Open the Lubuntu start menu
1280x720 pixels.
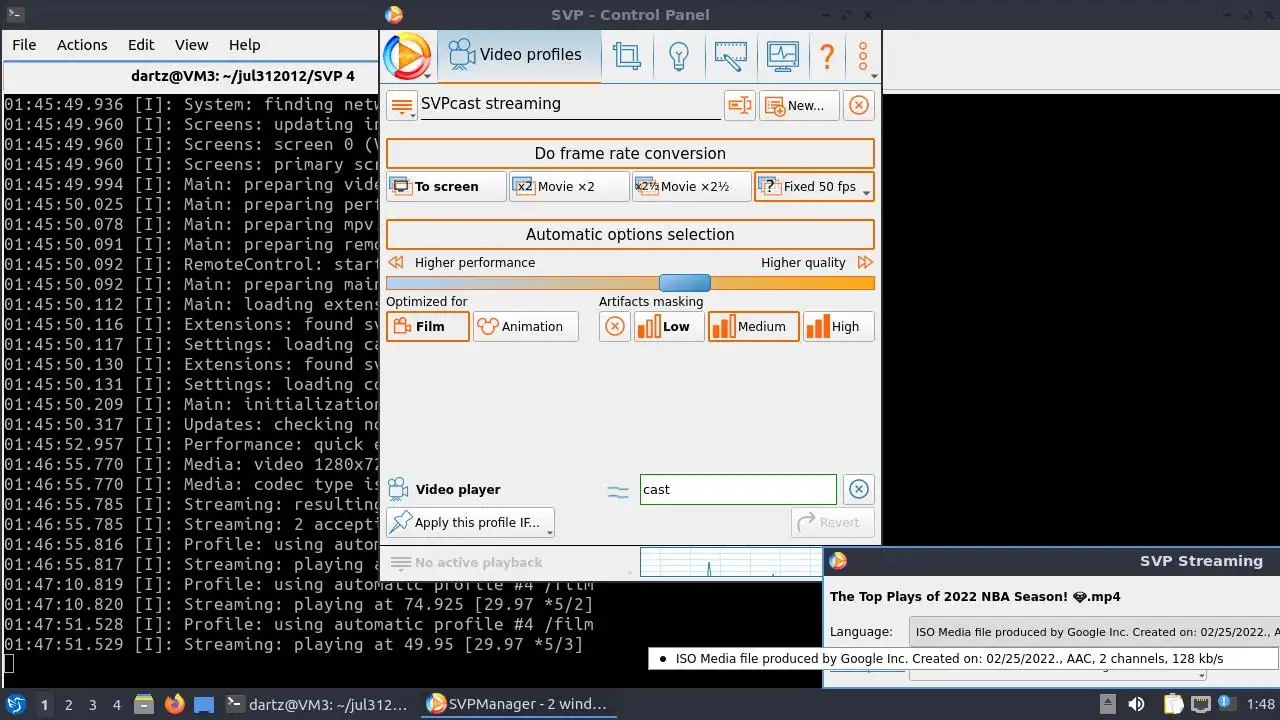[16, 704]
